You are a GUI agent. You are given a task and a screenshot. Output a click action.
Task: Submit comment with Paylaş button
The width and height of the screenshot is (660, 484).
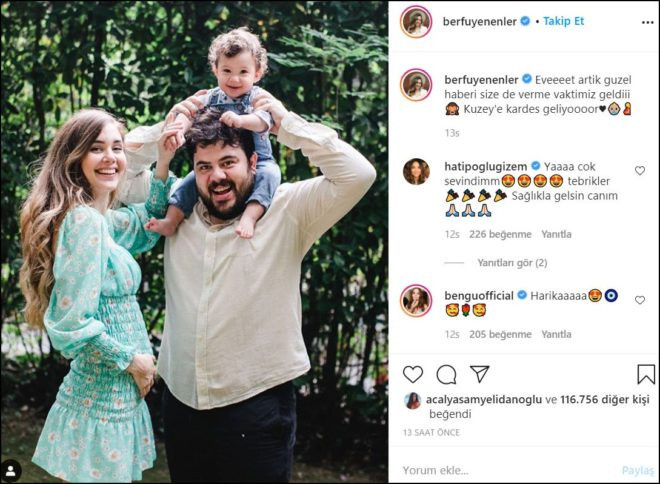tap(638, 471)
